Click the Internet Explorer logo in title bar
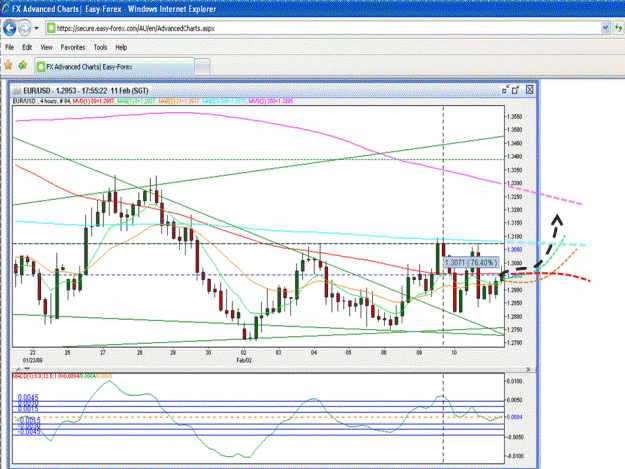The height and width of the screenshot is (469, 625). [6, 9]
